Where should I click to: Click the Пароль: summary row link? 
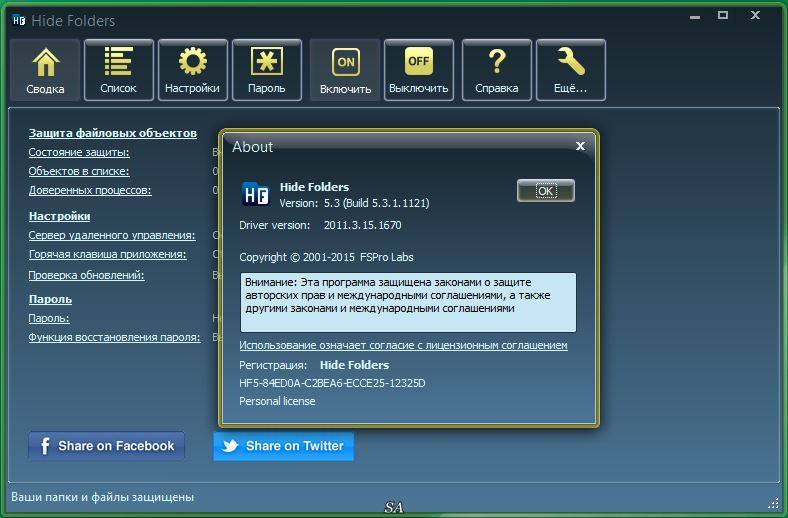[49, 318]
